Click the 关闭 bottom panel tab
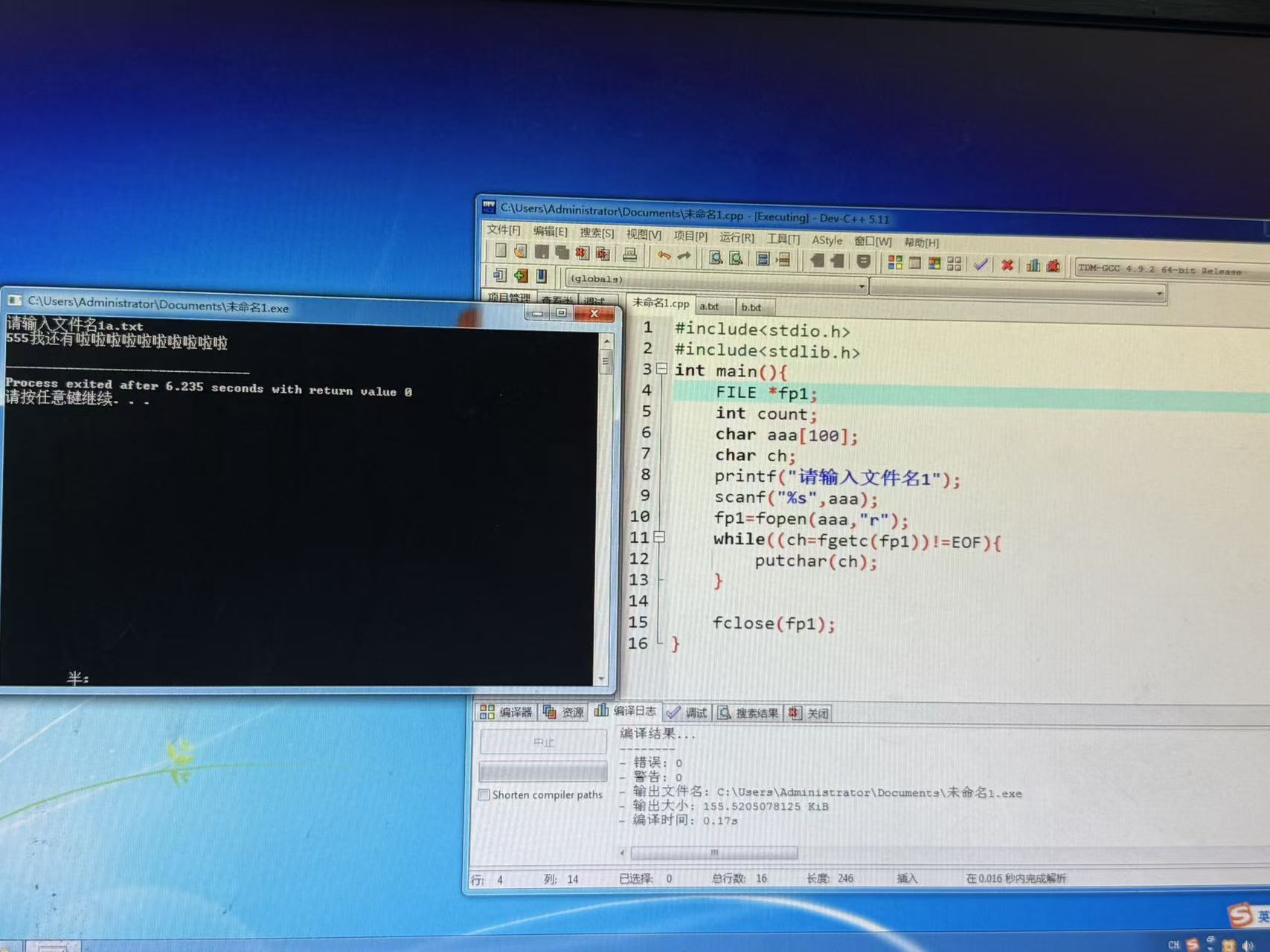The image size is (1270, 952). tap(809, 713)
